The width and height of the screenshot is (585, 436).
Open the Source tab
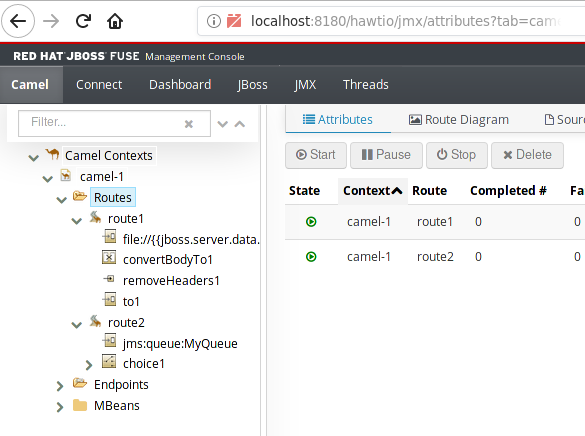(x=564, y=119)
